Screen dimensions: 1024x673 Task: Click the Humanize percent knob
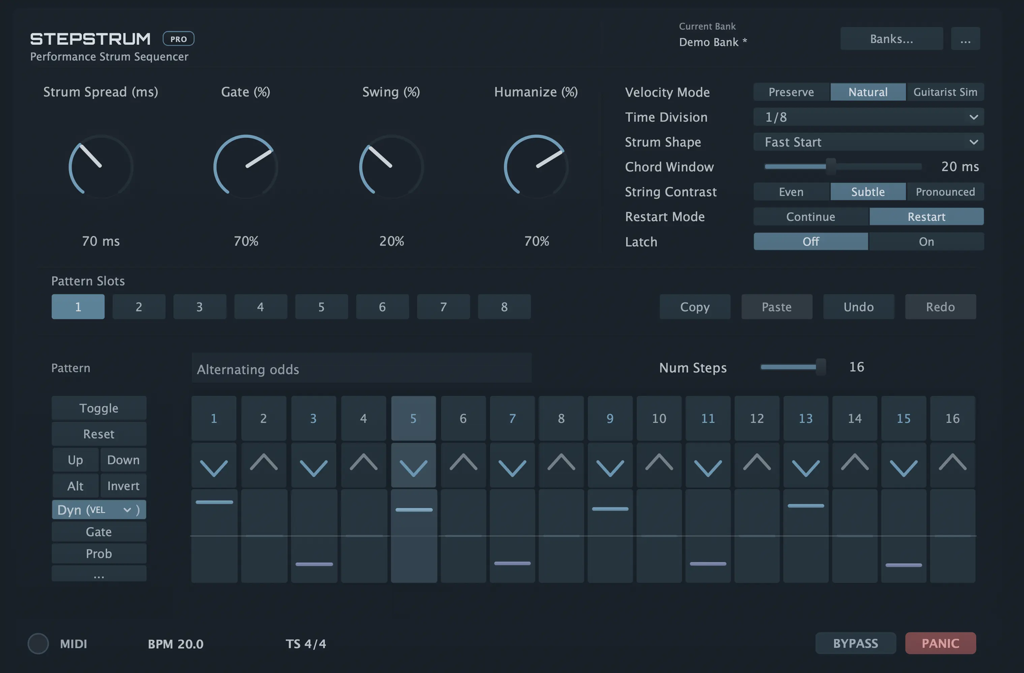[536, 166]
